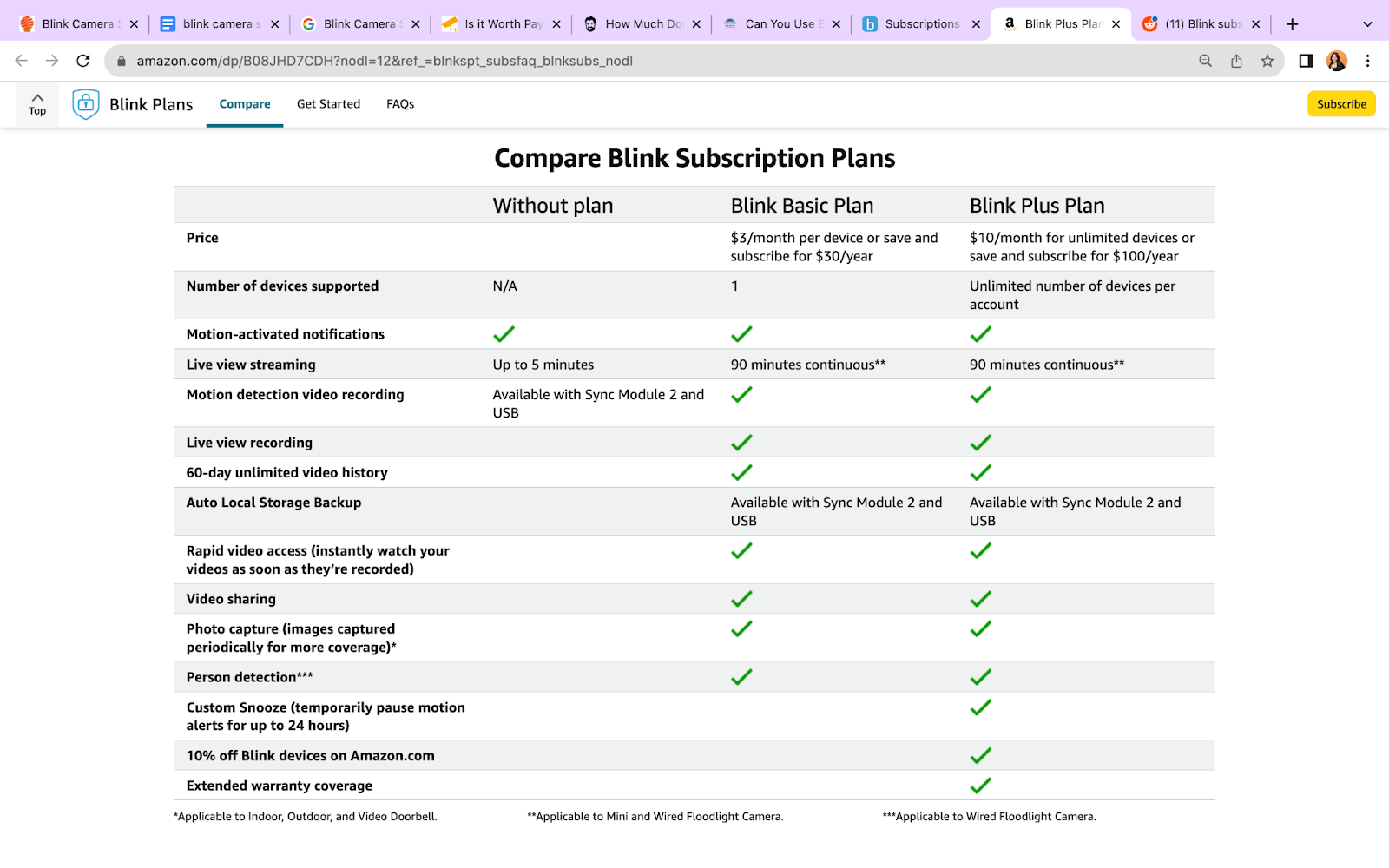
Task: Open Chrome three-dot menu
Action: pyautogui.click(x=1368, y=61)
